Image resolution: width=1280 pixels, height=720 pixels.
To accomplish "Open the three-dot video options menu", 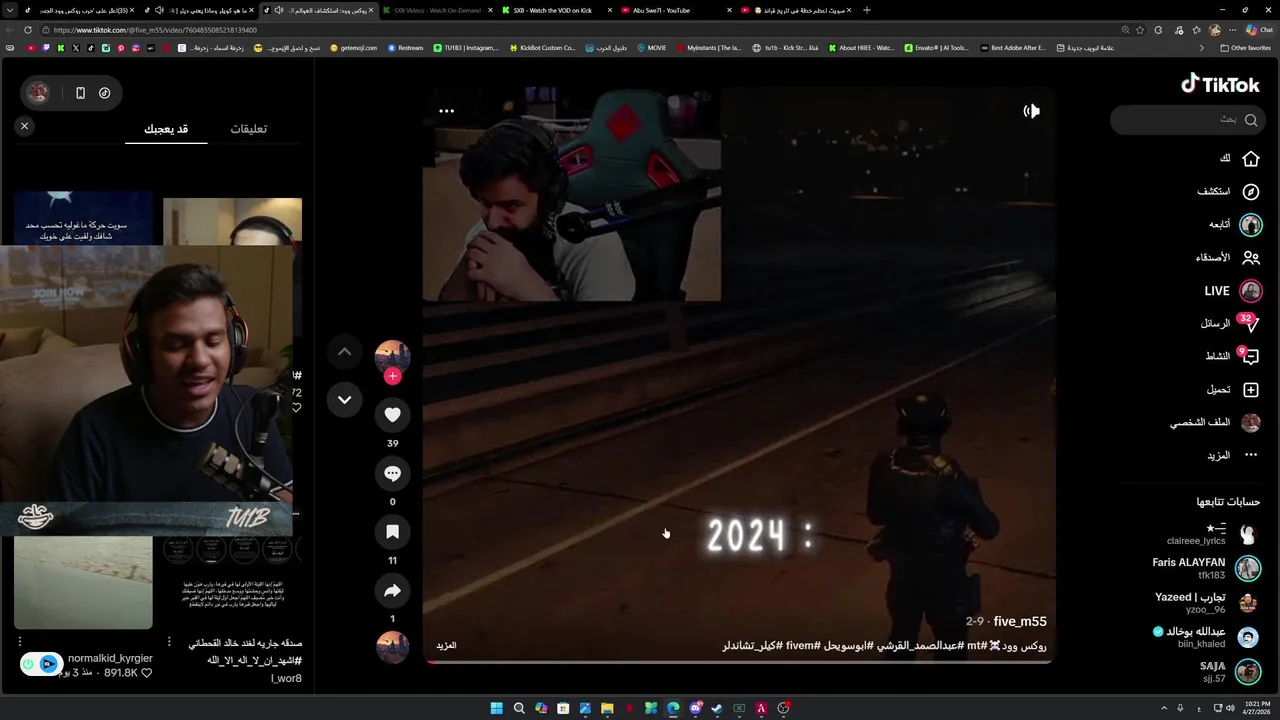I will [446, 111].
